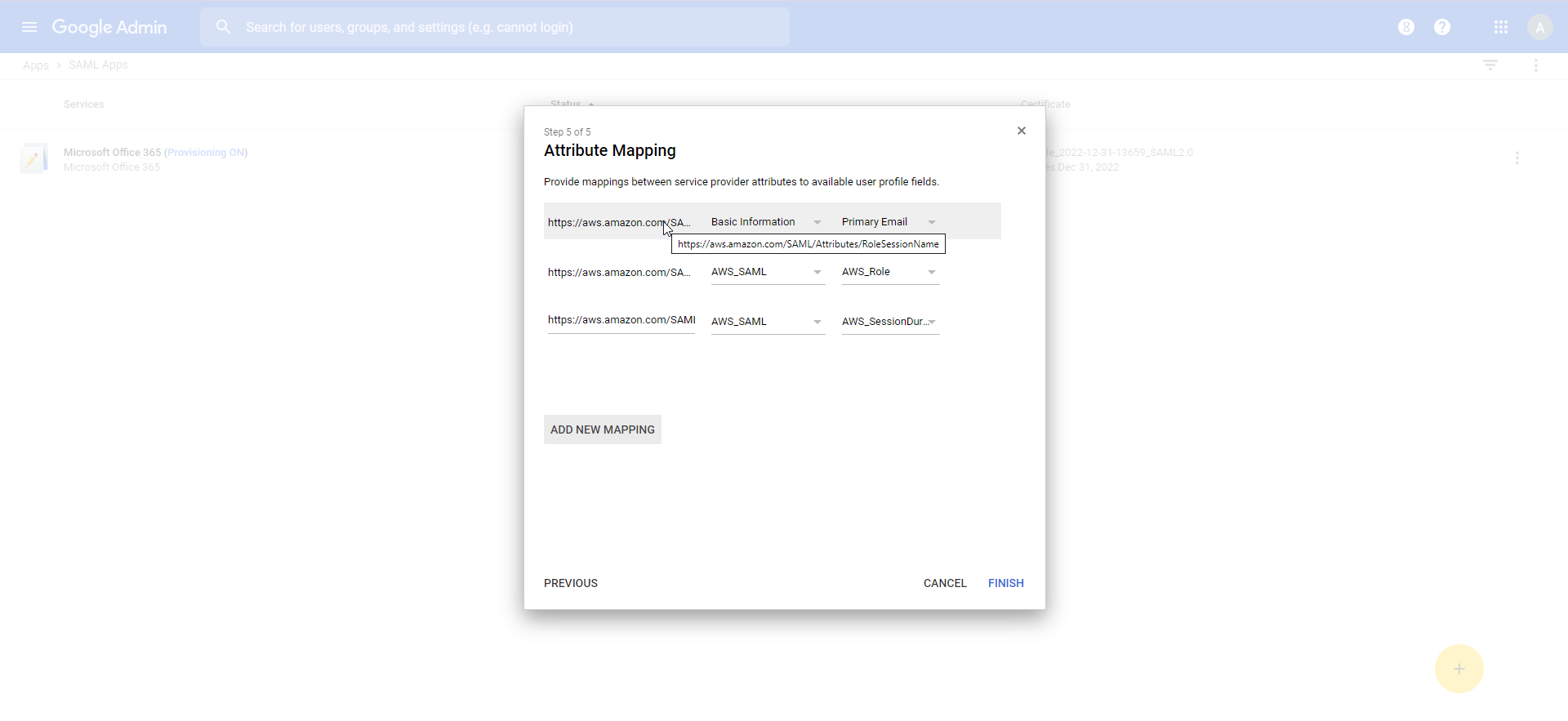Expand the Basic Information category dropdown

[768, 222]
